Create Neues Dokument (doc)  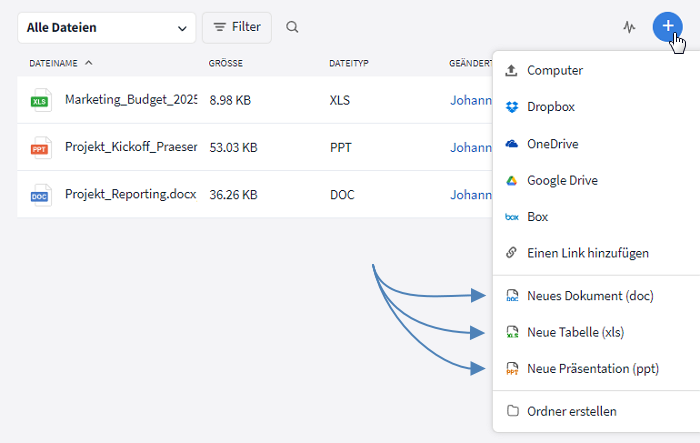coord(590,296)
